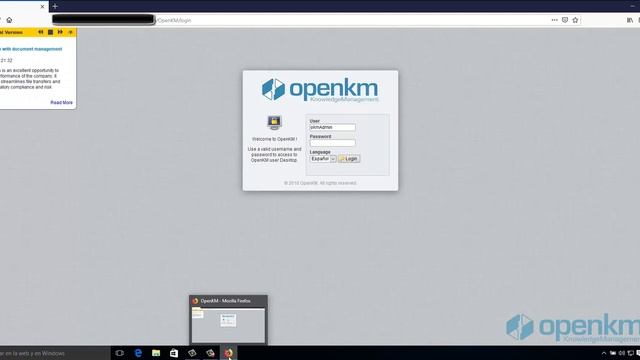Open the page actions three-dot menu
This screenshot has height=360, width=640.
click(x=554, y=20)
